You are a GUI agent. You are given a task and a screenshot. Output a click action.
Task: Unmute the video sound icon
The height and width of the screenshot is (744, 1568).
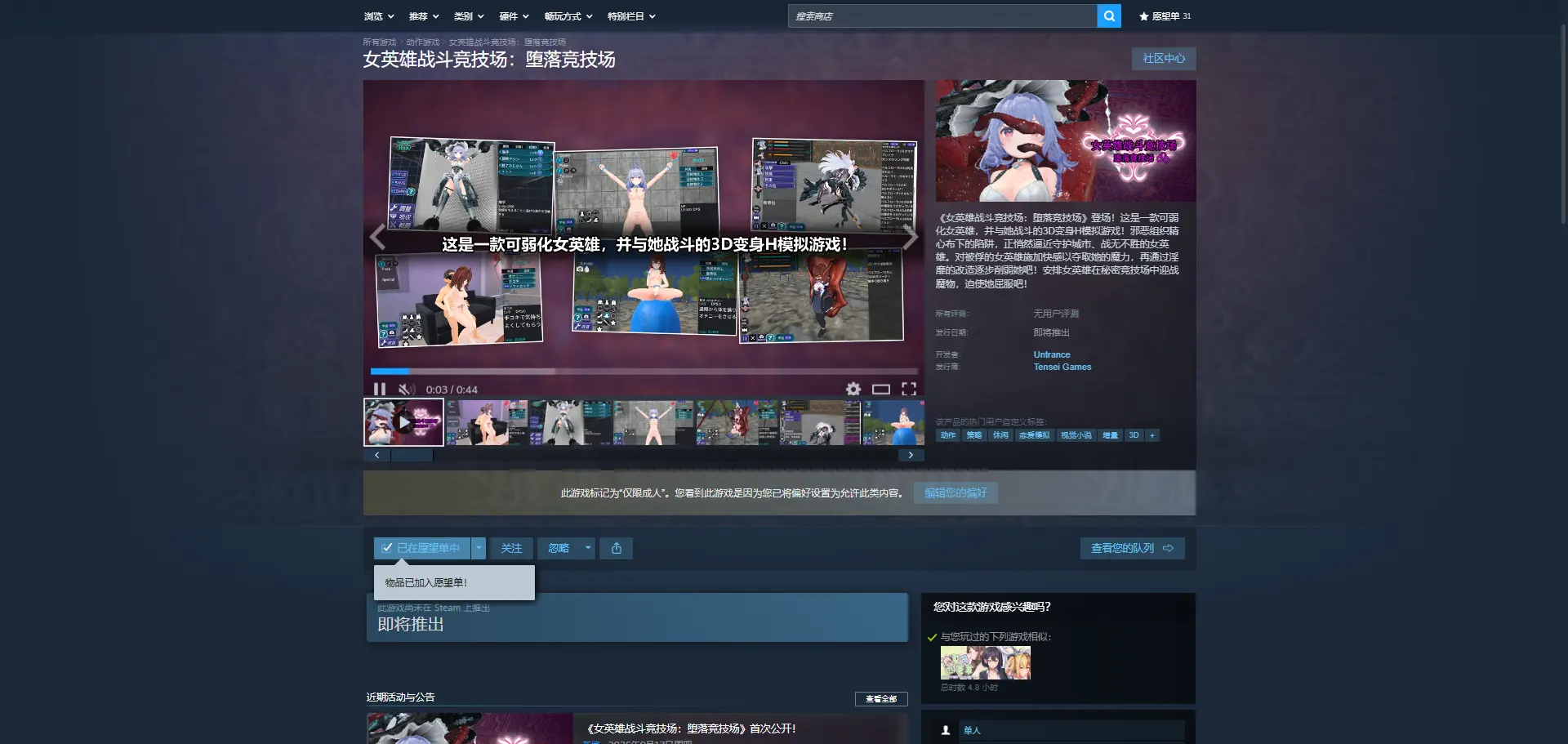pos(406,390)
